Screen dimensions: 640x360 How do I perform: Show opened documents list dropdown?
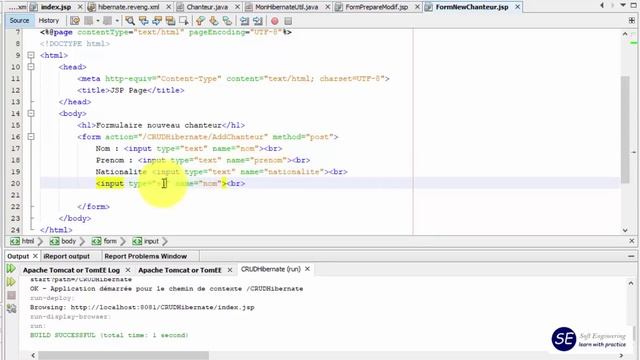[x=622, y=5]
